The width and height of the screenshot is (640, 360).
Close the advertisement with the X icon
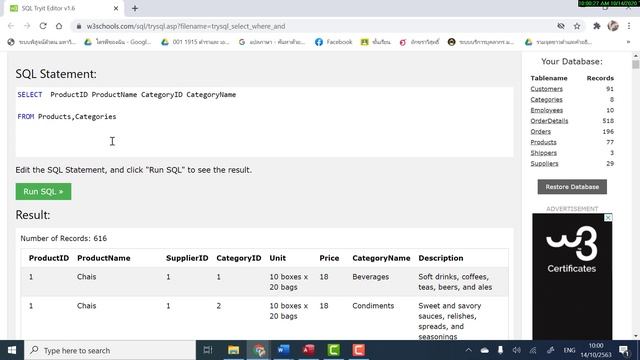[x=608, y=218]
